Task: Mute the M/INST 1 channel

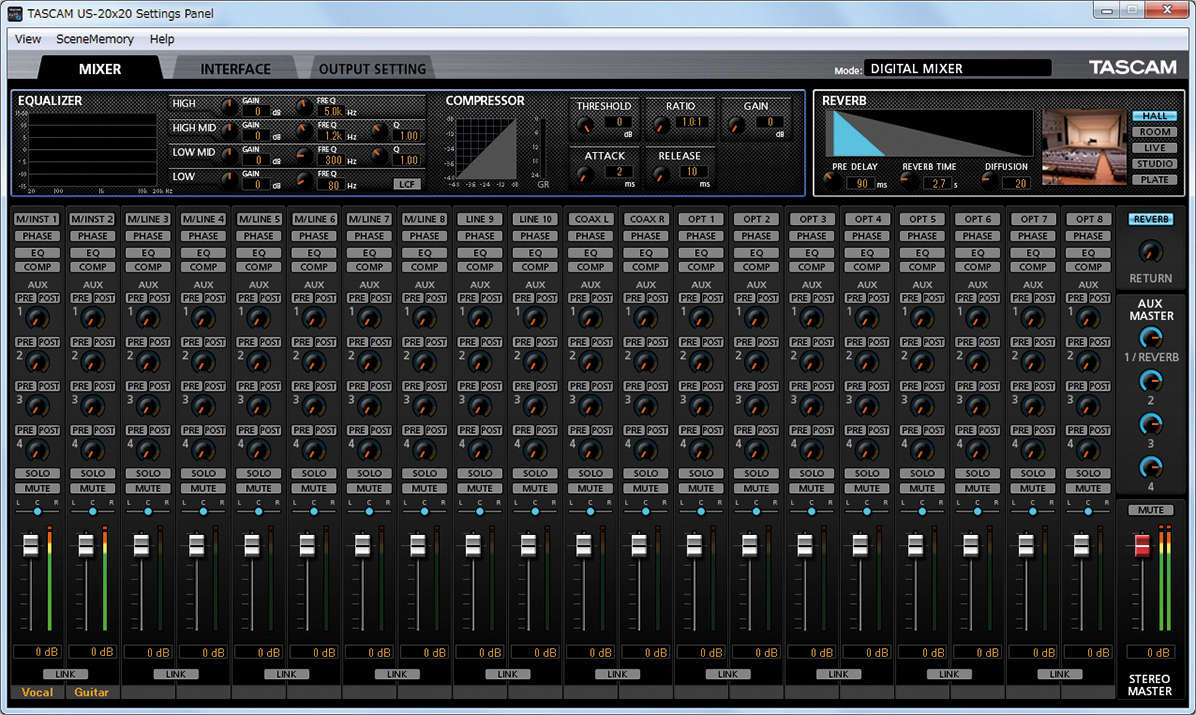Action: (38, 489)
